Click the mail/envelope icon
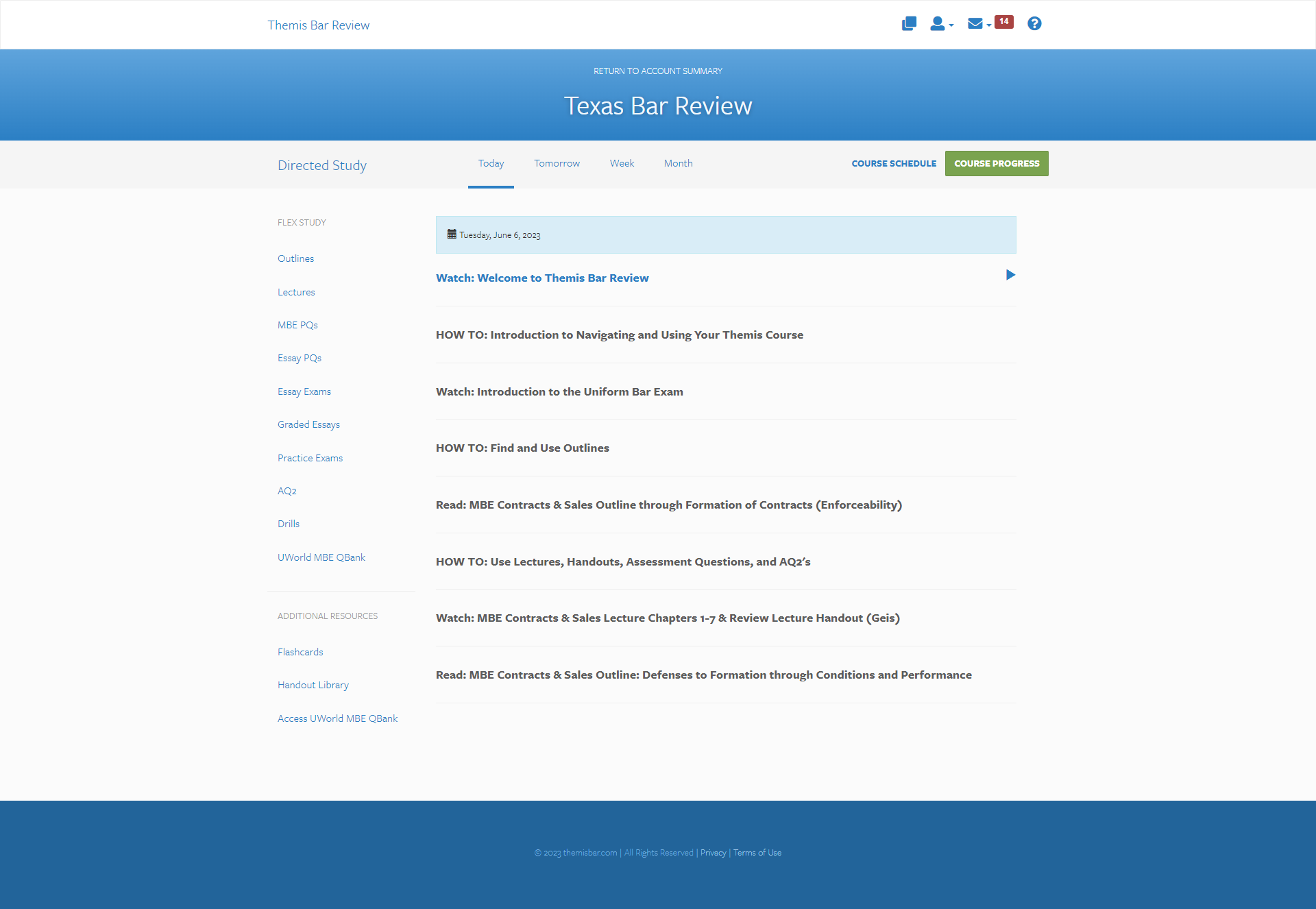This screenshot has width=1316, height=909. pos(975,23)
